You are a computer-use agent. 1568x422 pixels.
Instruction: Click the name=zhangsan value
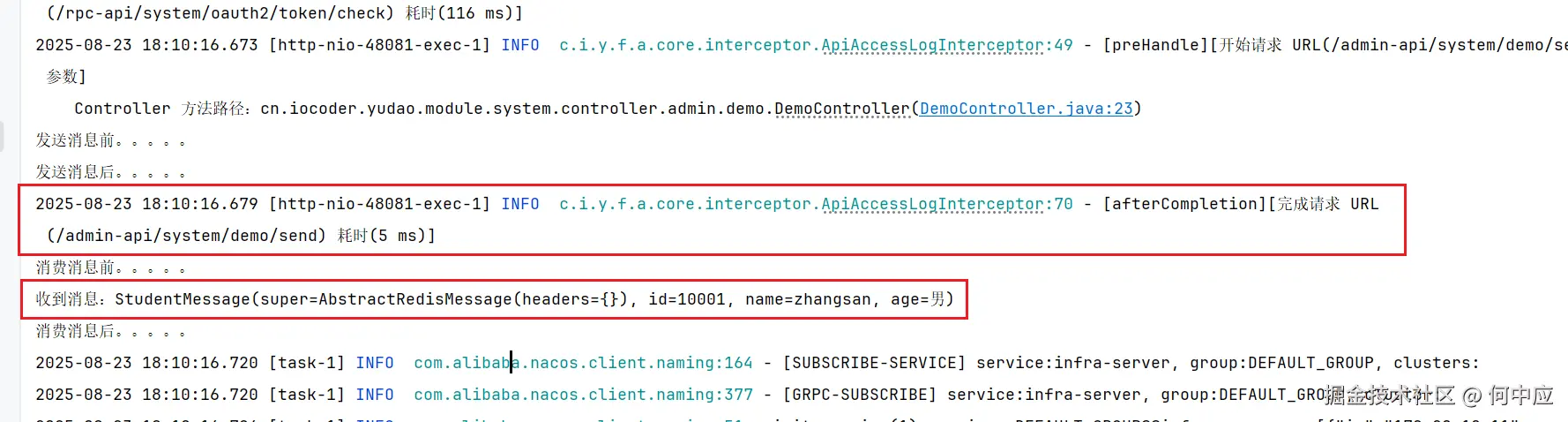coord(808,299)
